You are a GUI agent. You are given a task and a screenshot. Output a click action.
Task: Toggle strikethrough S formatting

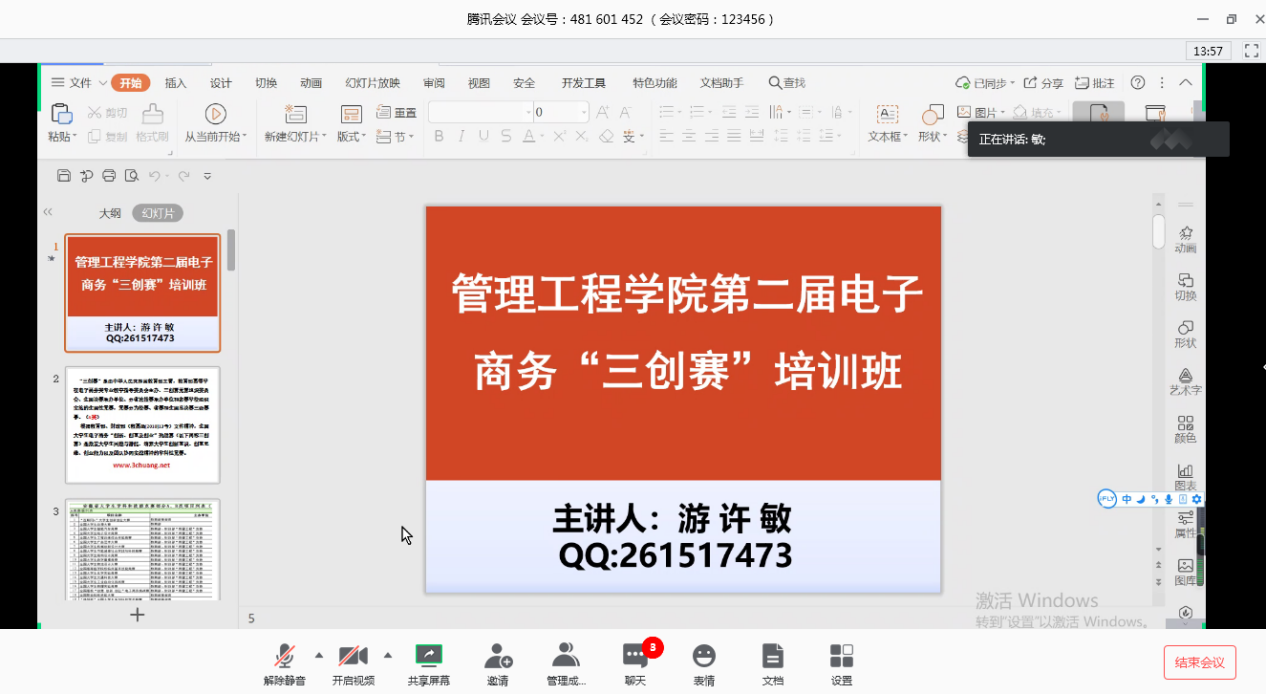coord(508,137)
